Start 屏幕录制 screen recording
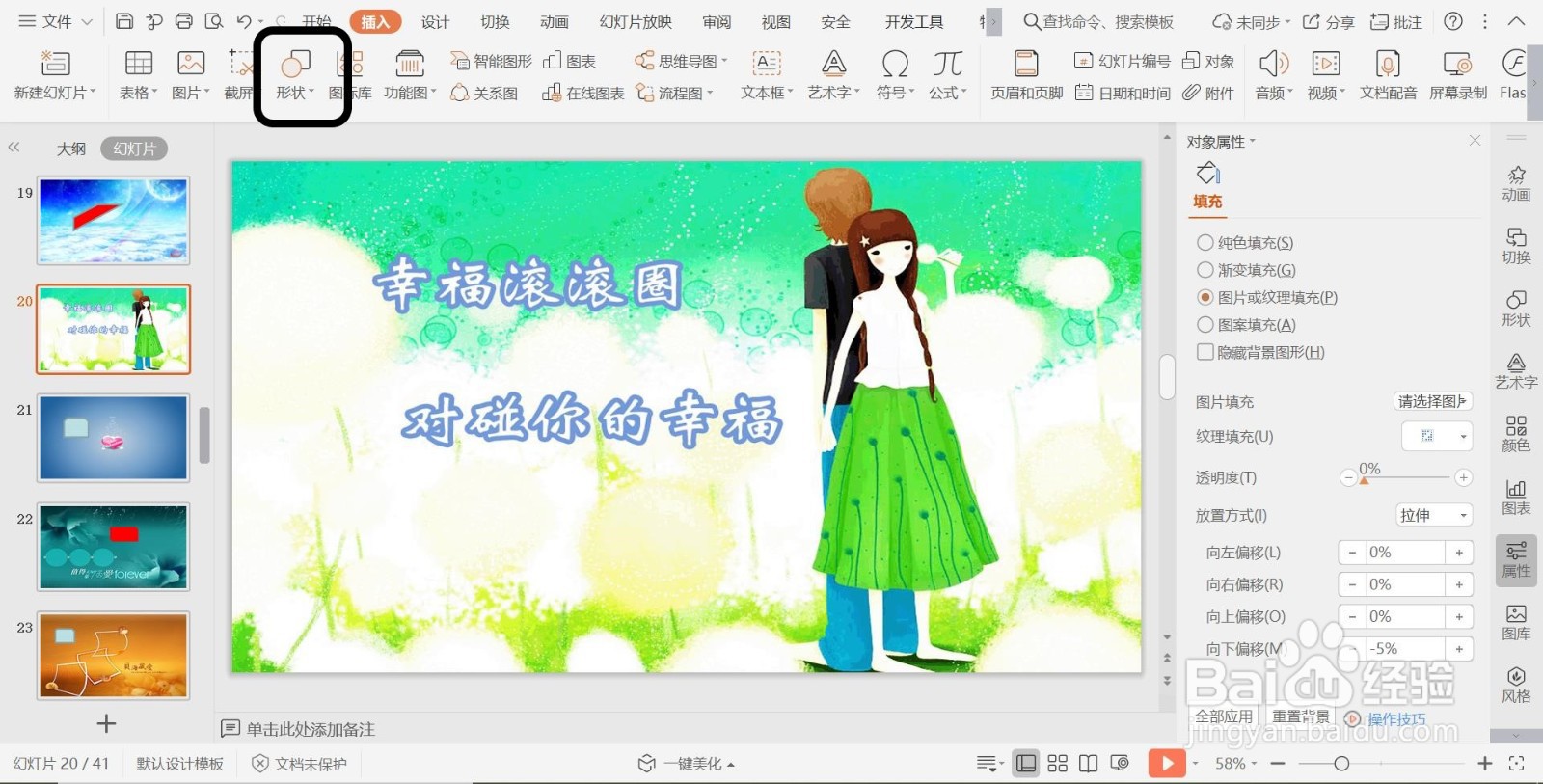The image size is (1543, 784). 1457,75
